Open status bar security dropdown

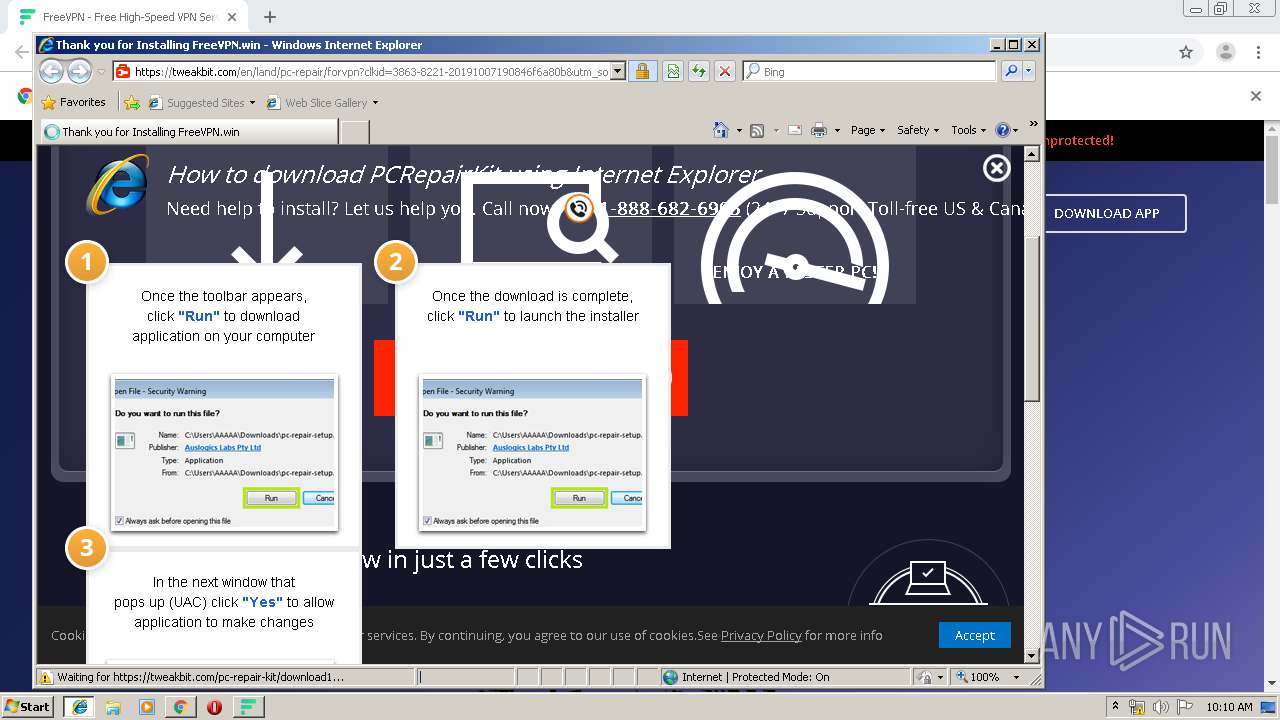(941, 677)
